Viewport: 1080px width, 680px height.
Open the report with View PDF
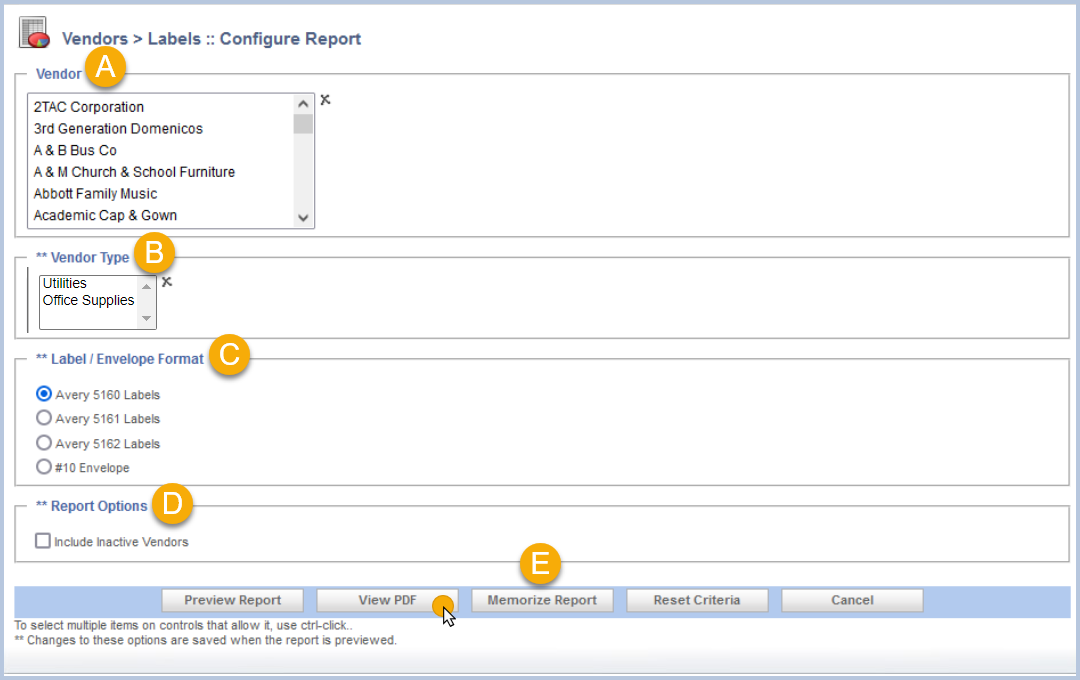(x=387, y=600)
